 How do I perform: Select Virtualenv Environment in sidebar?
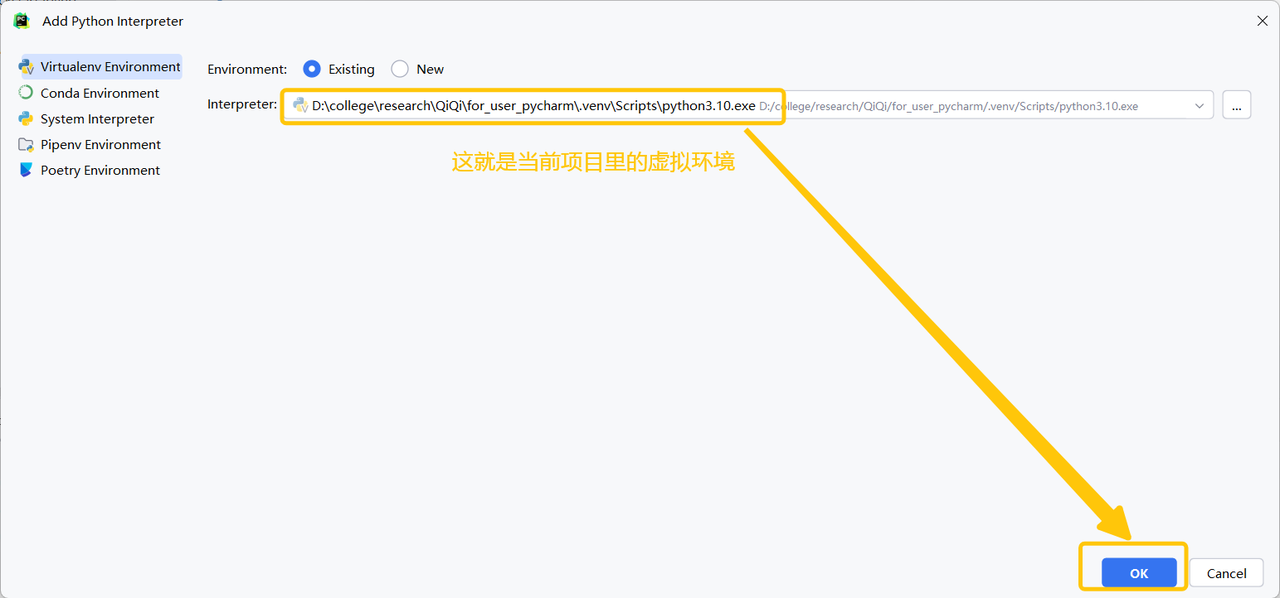tap(110, 67)
